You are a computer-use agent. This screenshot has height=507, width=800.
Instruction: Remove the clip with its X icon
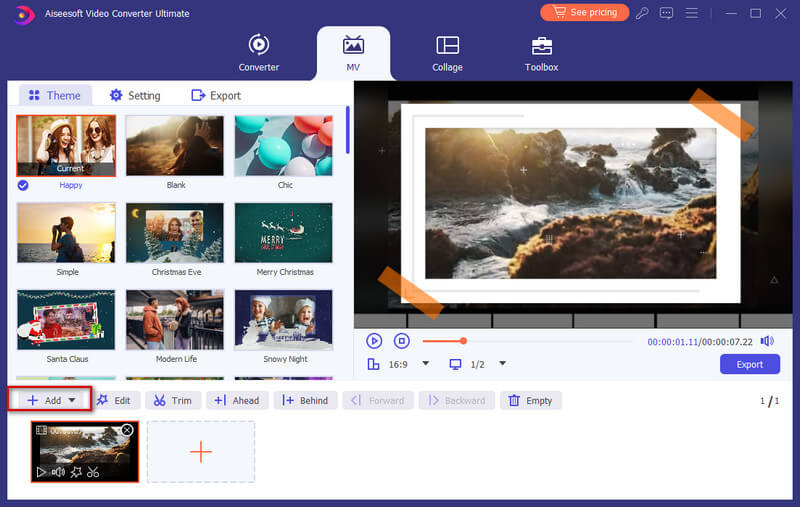(127, 430)
